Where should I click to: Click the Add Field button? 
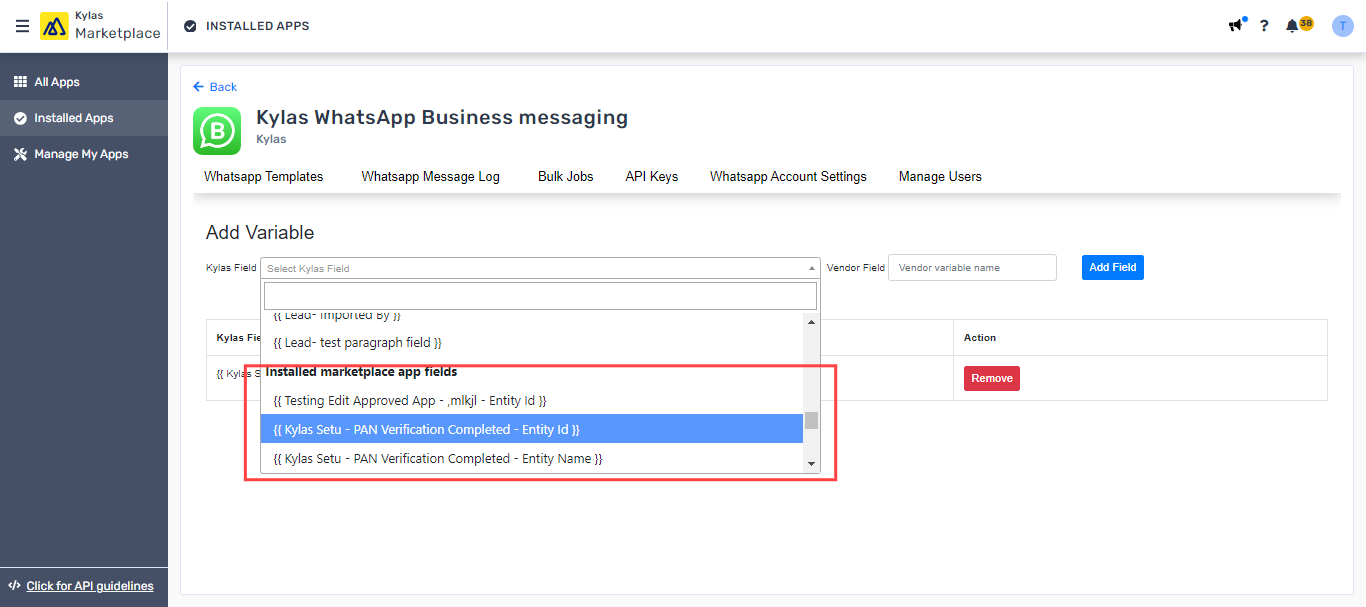pyautogui.click(x=1113, y=268)
